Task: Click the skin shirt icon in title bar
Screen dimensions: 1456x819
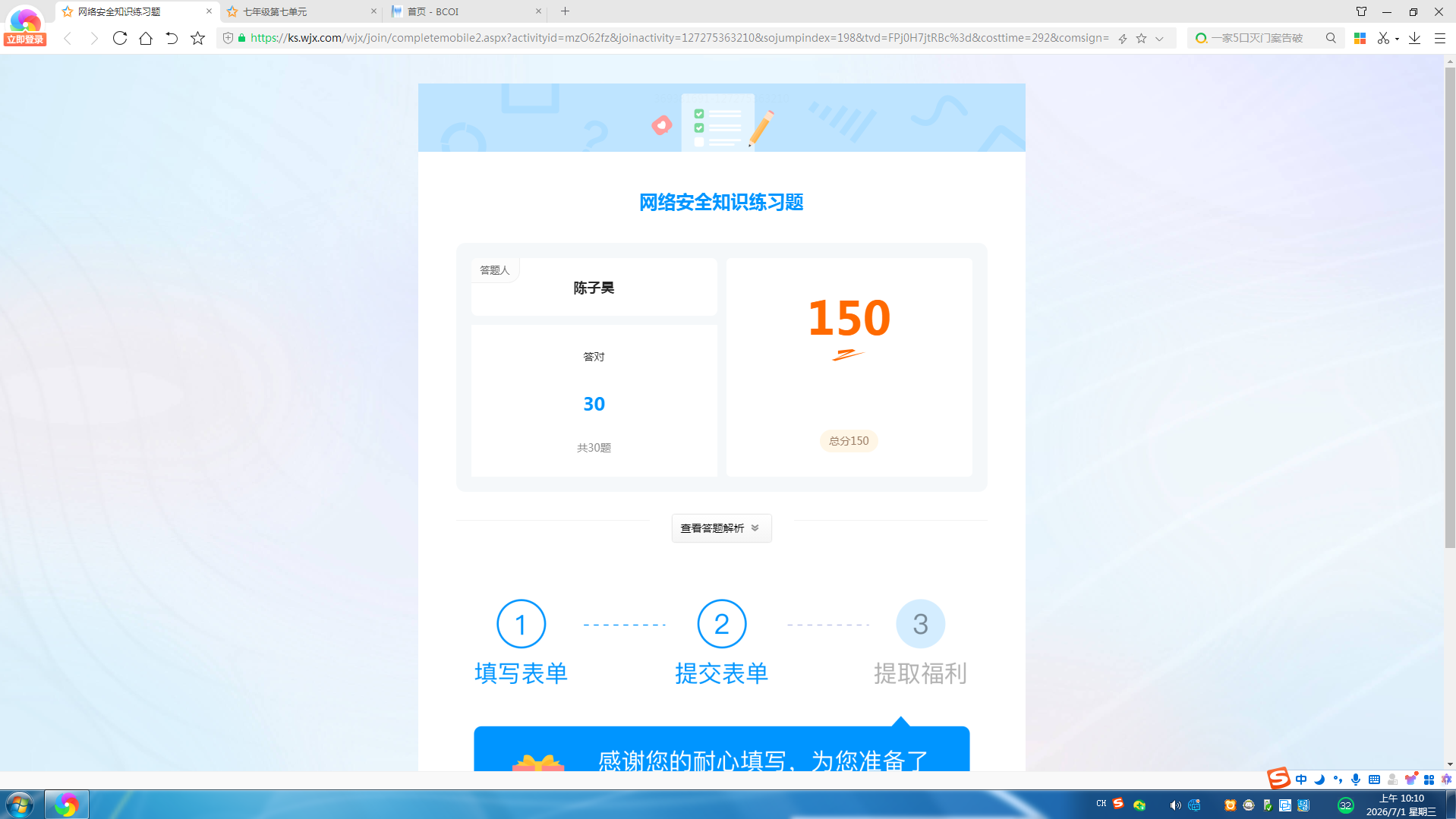Action: (x=1361, y=11)
